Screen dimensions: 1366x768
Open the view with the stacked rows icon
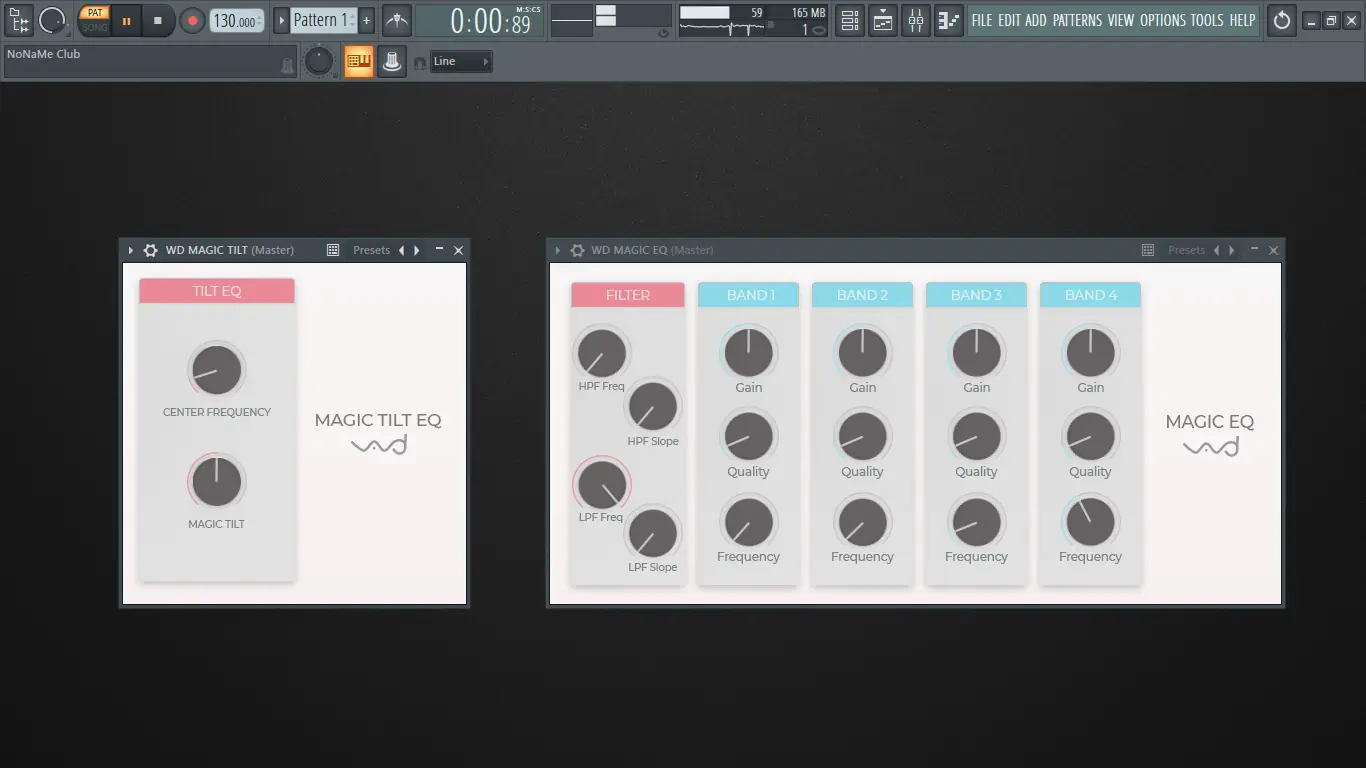(849, 20)
